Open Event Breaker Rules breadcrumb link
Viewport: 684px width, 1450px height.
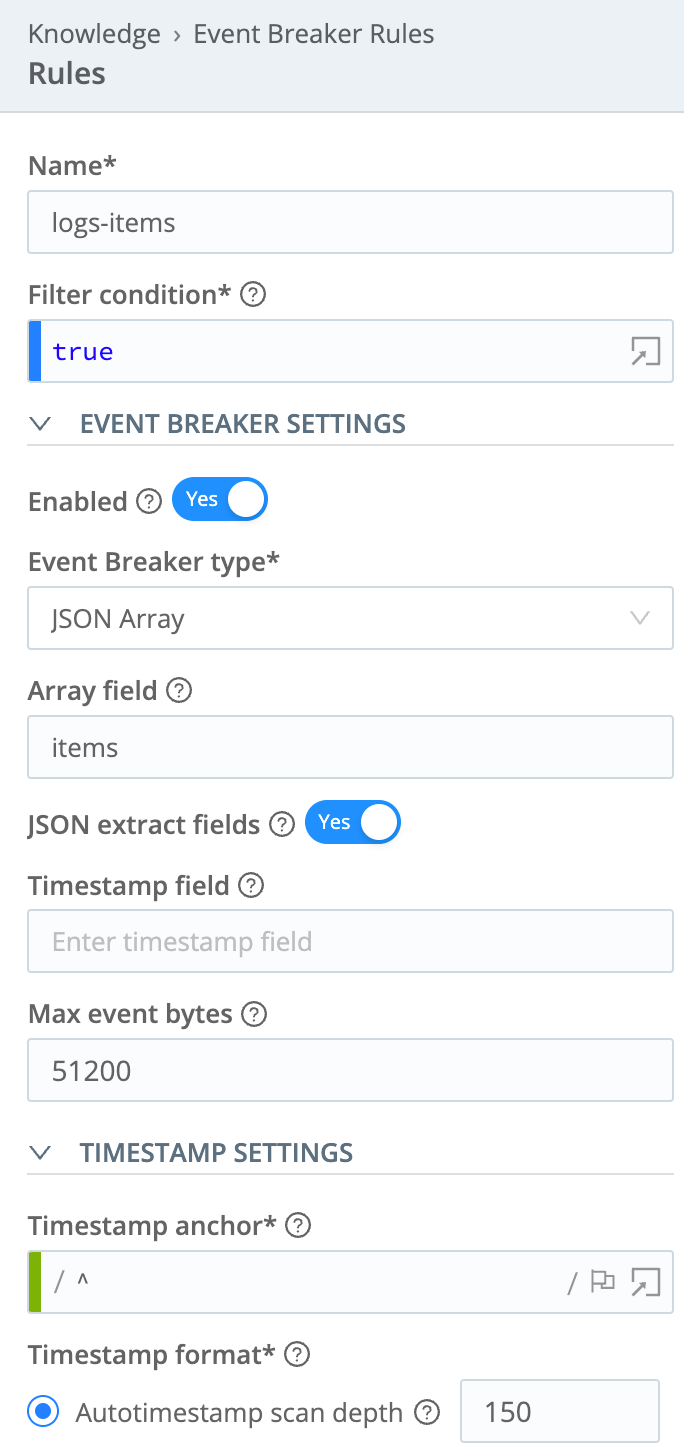click(x=313, y=33)
